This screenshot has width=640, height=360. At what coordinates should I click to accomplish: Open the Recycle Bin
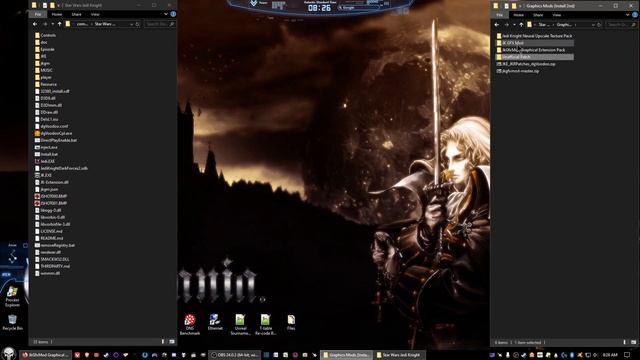point(12,322)
